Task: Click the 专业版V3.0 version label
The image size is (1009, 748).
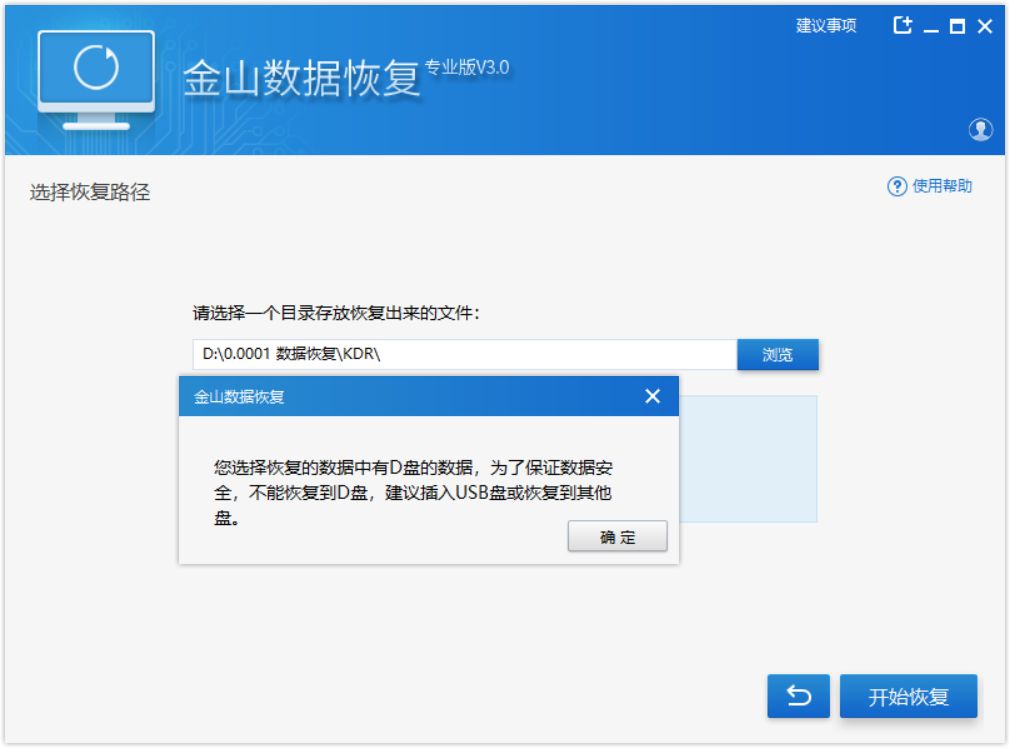Action: pyautogui.click(x=467, y=68)
